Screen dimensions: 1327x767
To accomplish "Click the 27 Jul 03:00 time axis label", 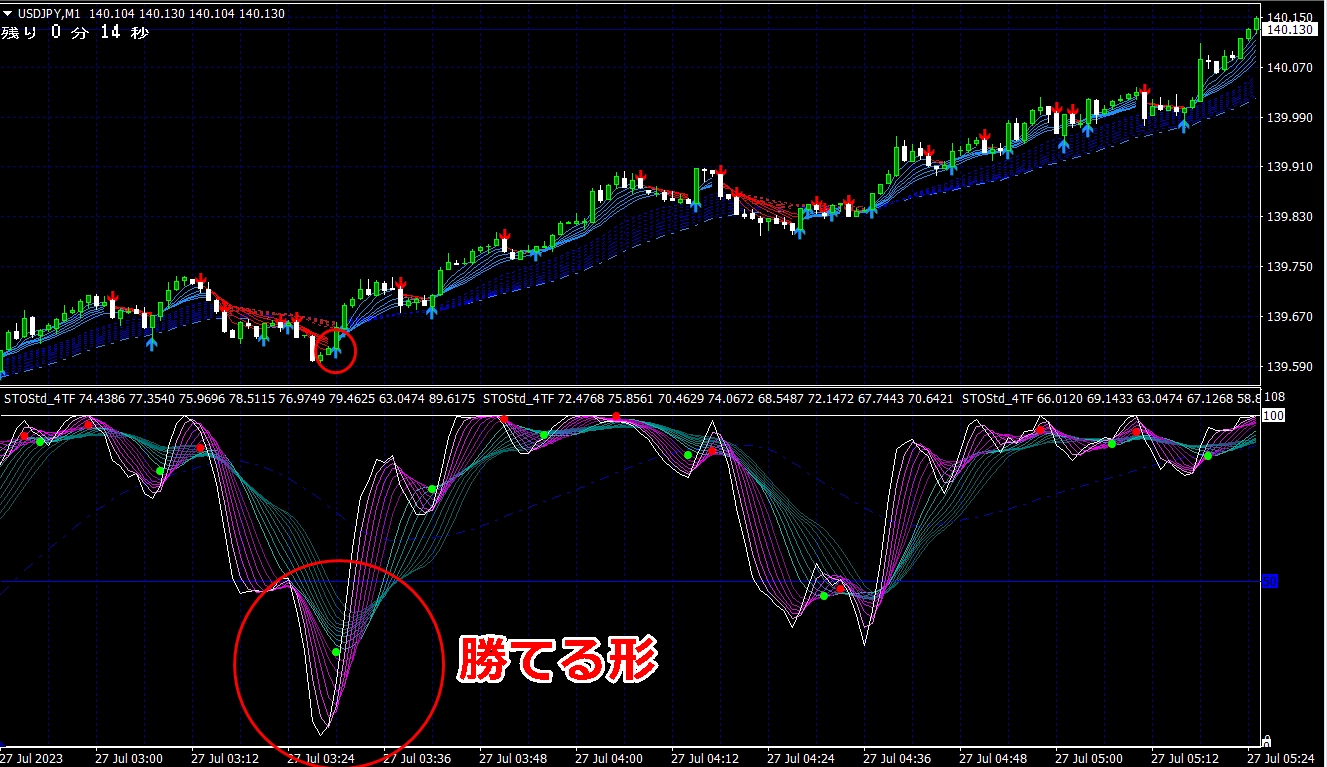I will 127,758.
